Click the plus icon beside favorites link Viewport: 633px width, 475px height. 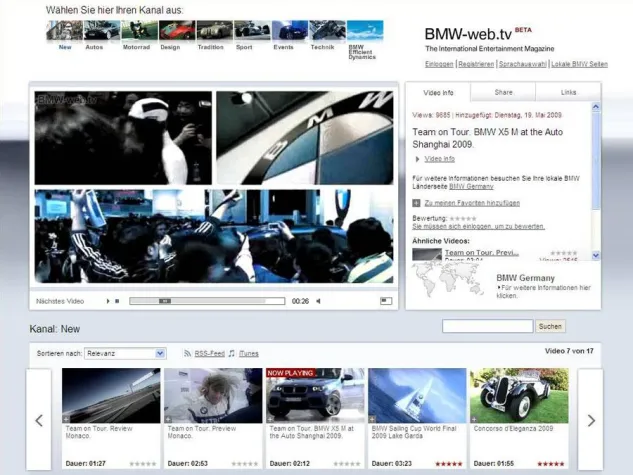416,203
